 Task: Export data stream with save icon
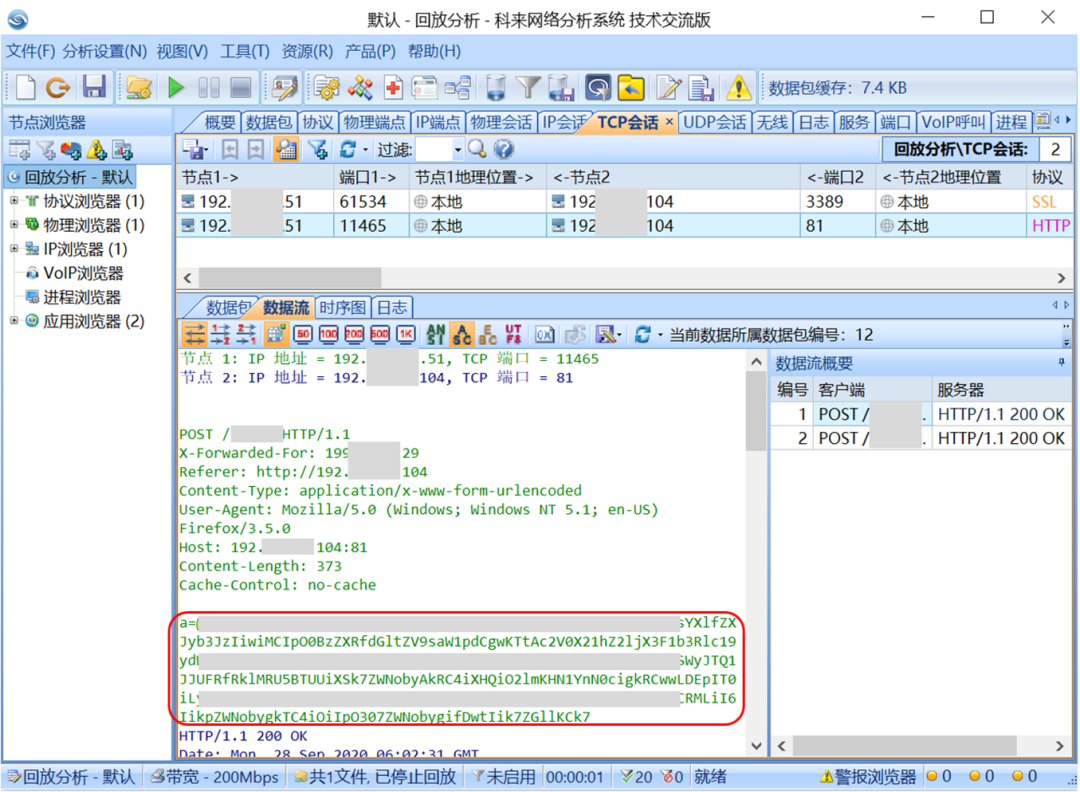605,334
